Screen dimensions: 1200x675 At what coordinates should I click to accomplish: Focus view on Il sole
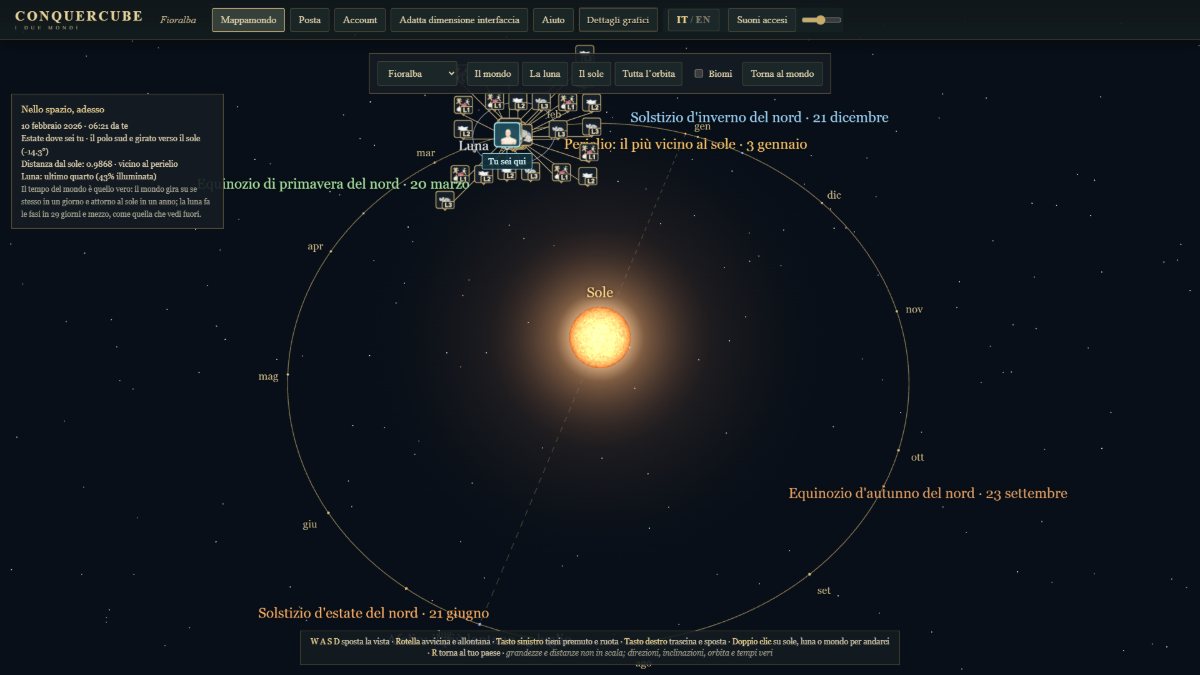click(x=591, y=73)
